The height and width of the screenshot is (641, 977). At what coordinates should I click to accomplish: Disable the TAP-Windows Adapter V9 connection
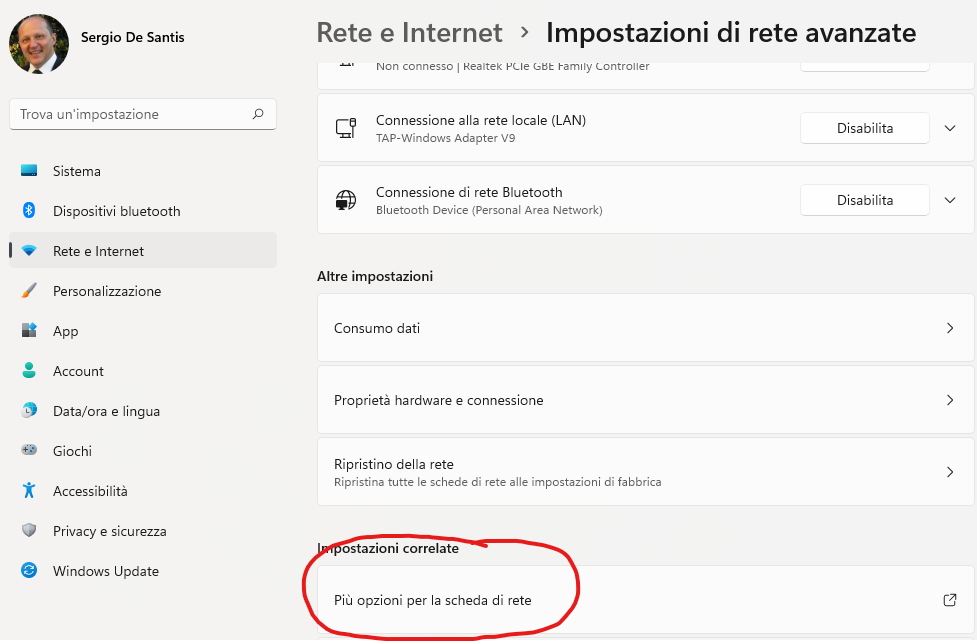pos(865,128)
